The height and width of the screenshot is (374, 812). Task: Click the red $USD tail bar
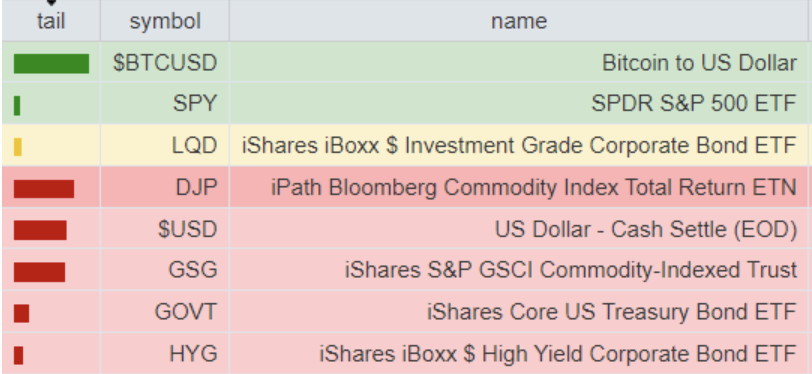coord(40,230)
